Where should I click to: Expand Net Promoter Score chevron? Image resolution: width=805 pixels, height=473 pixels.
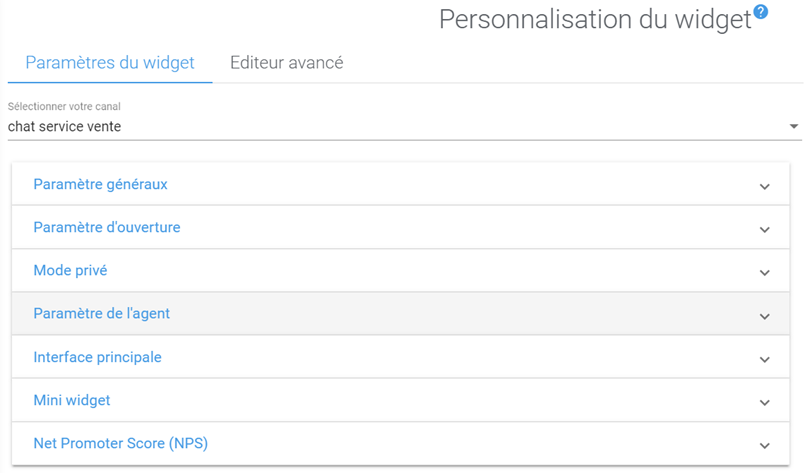click(764, 445)
